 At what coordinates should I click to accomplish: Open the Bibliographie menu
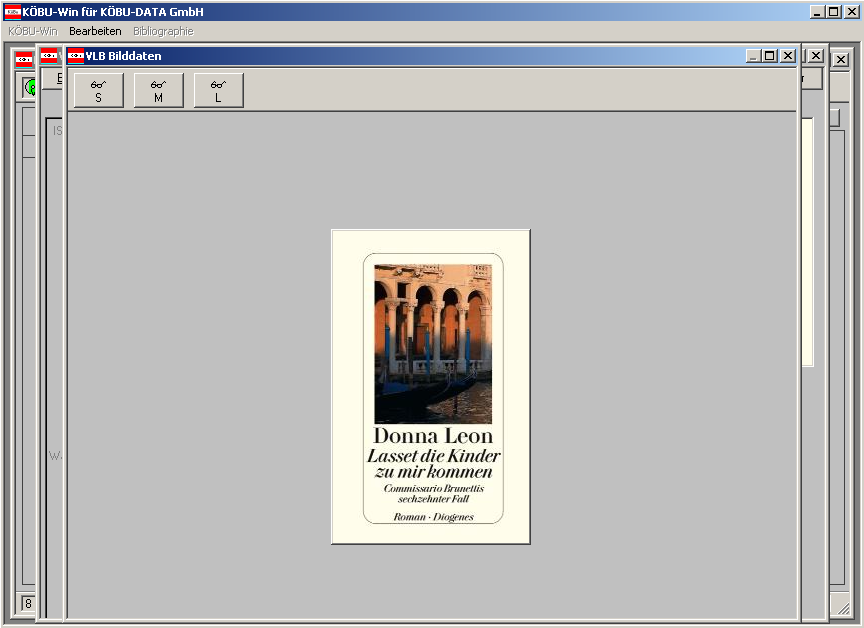[x=163, y=31]
